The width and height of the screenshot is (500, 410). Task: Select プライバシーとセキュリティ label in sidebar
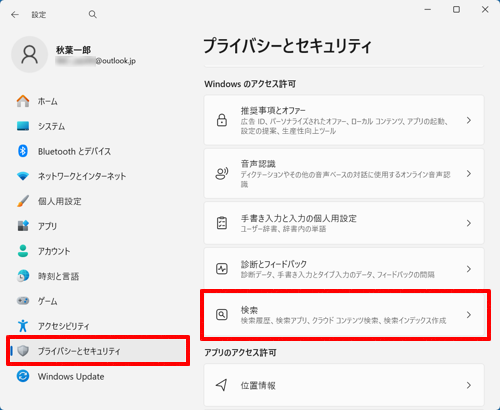point(79,351)
